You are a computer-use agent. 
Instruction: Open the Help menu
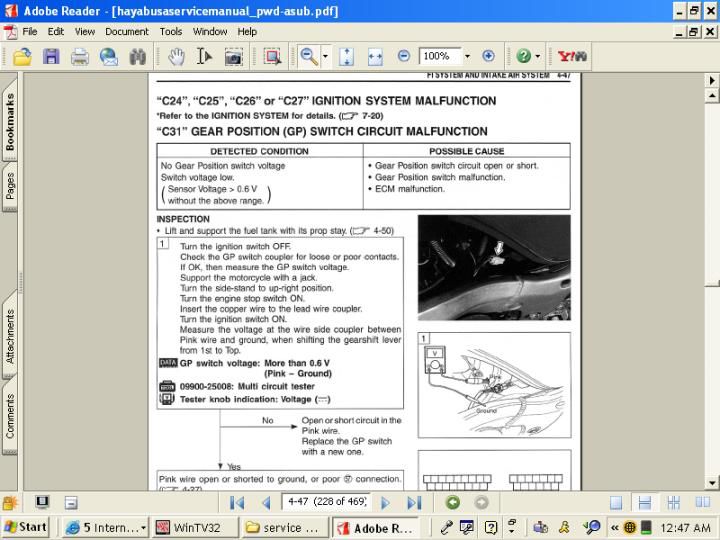click(x=247, y=32)
